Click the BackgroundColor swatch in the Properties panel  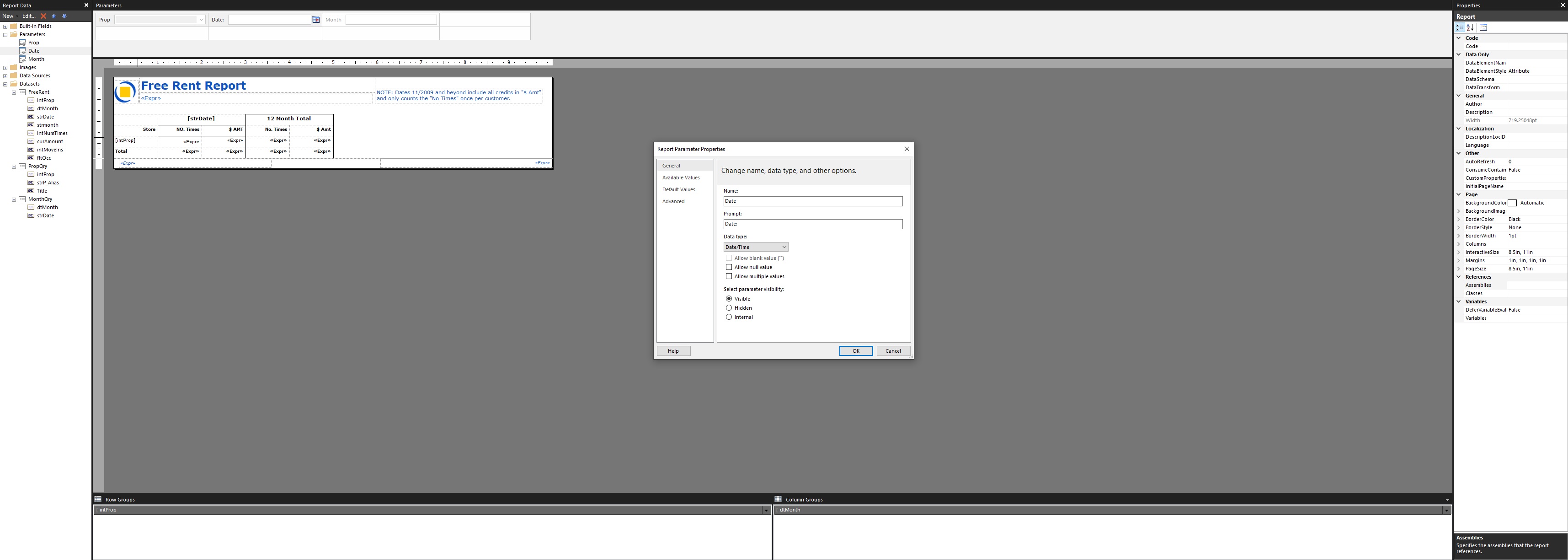coord(1512,203)
